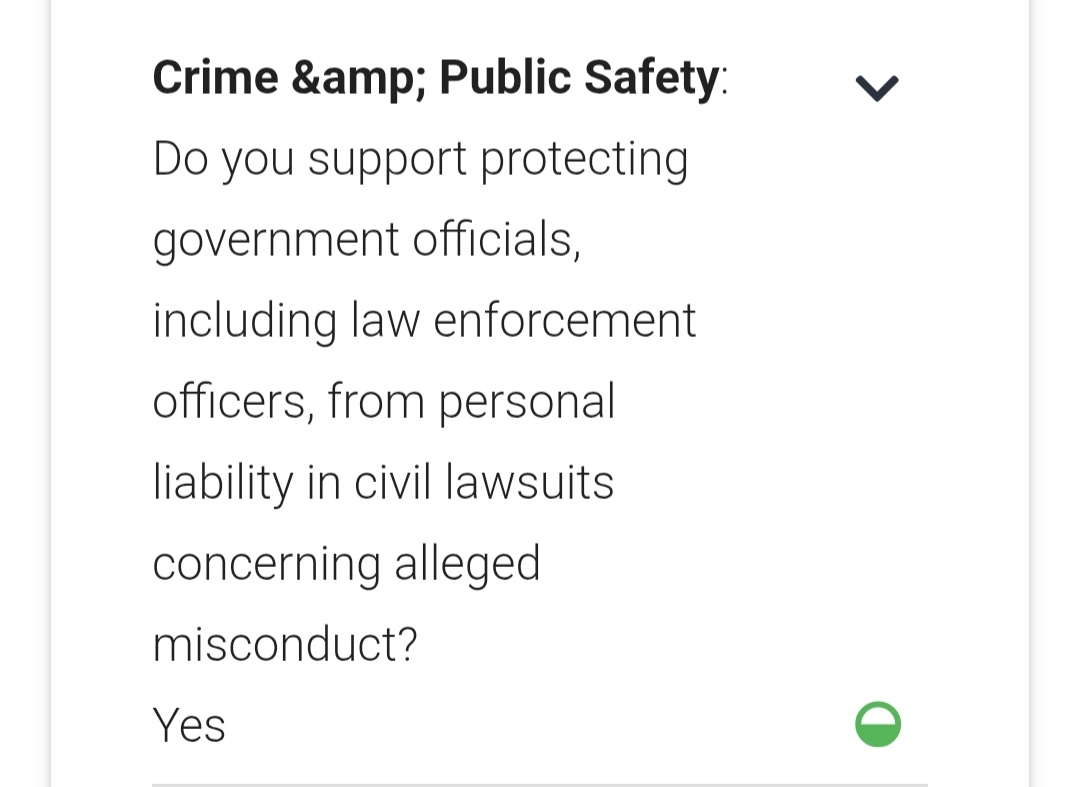The height and width of the screenshot is (787, 1080).
Task: Tap the "government officials," text line
Action: [x=367, y=240]
